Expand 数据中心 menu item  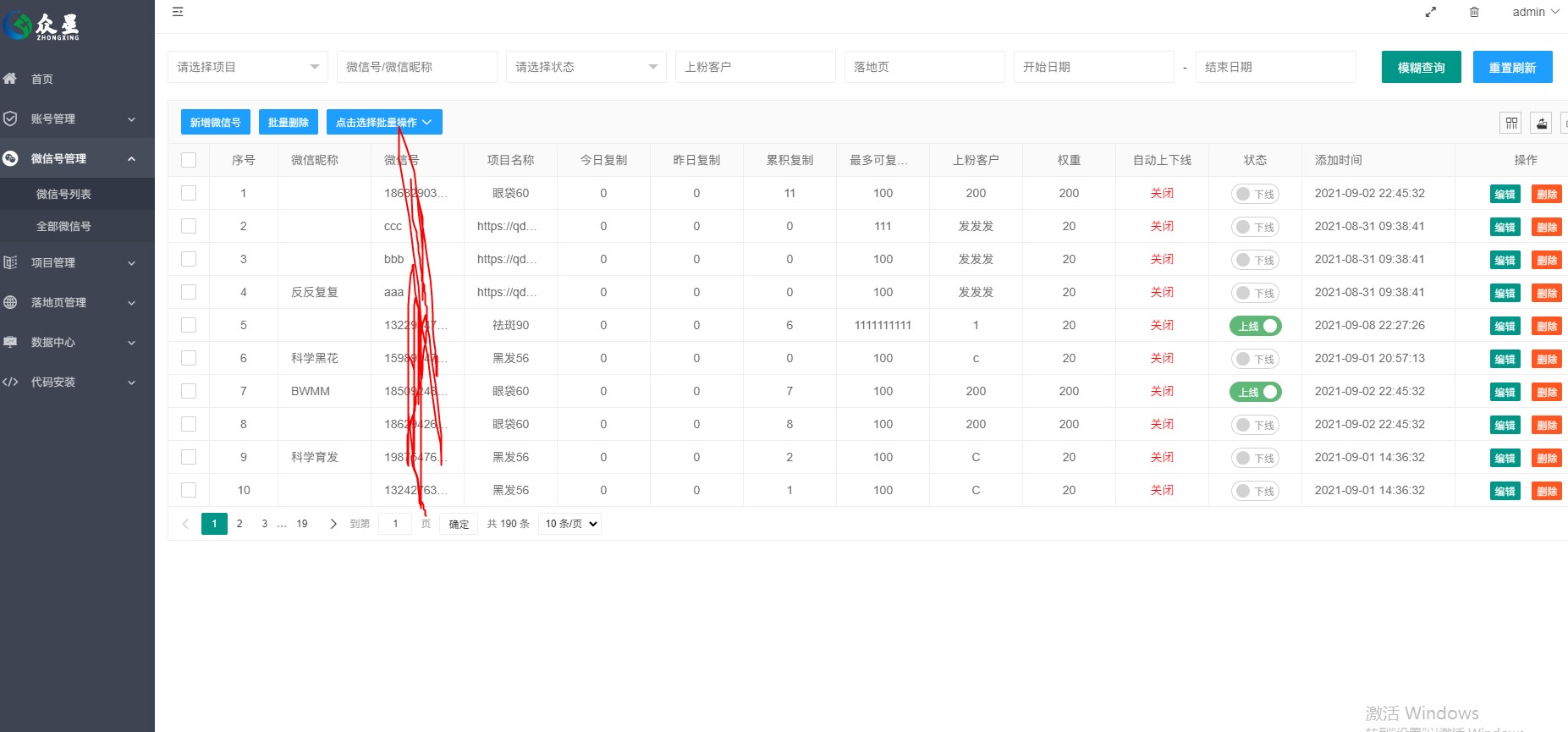pyautogui.click(x=77, y=342)
